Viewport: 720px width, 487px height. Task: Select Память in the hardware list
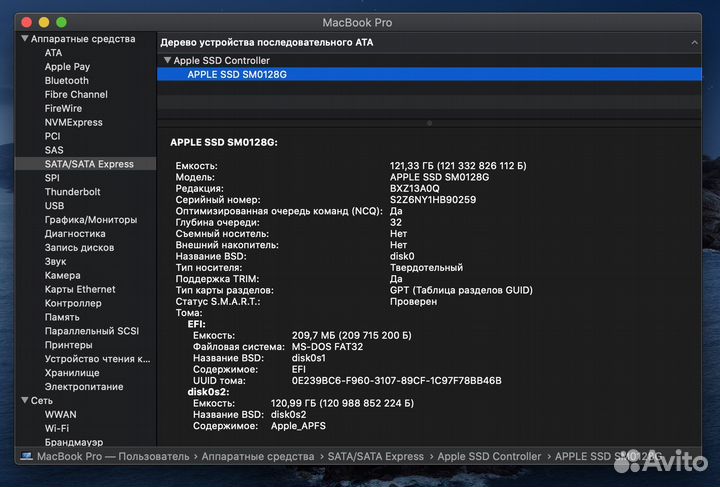coord(62,317)
